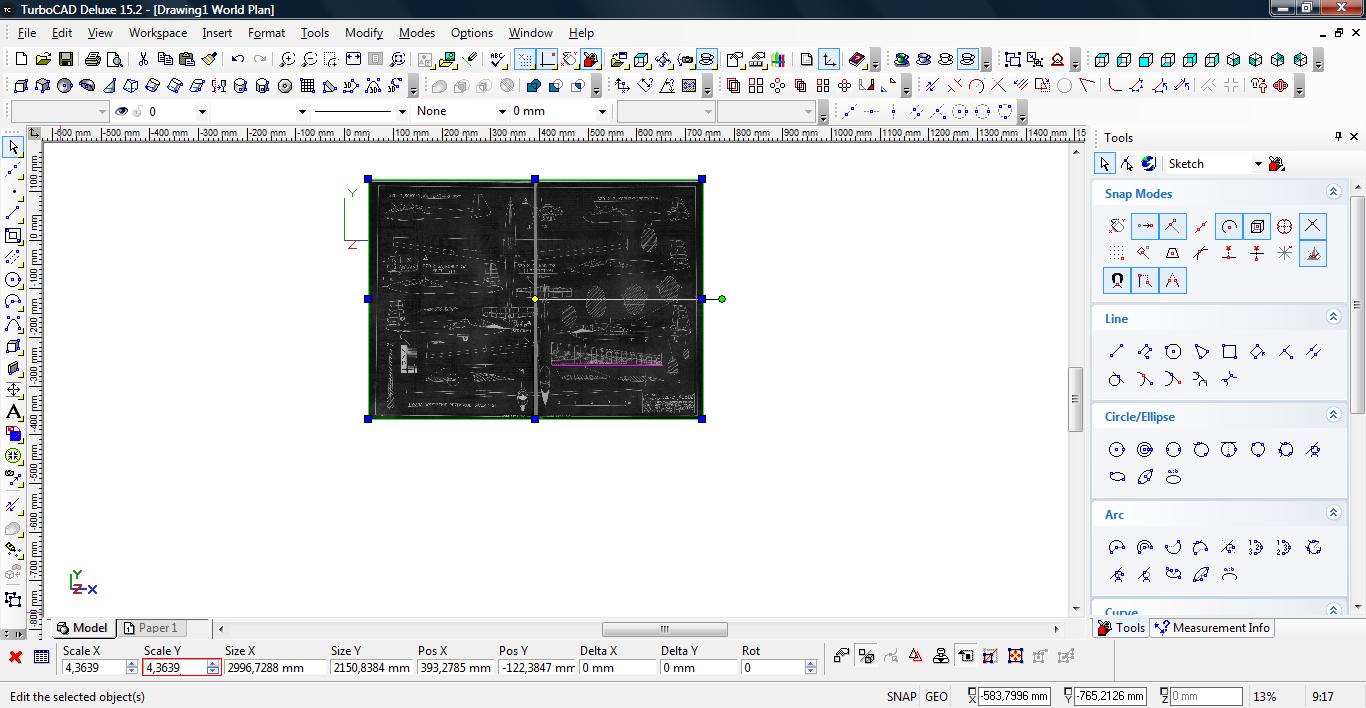1366x708 pixels.
Task: Open the Sketch style dropdown in Tools panel
Action: (1258, 164)
